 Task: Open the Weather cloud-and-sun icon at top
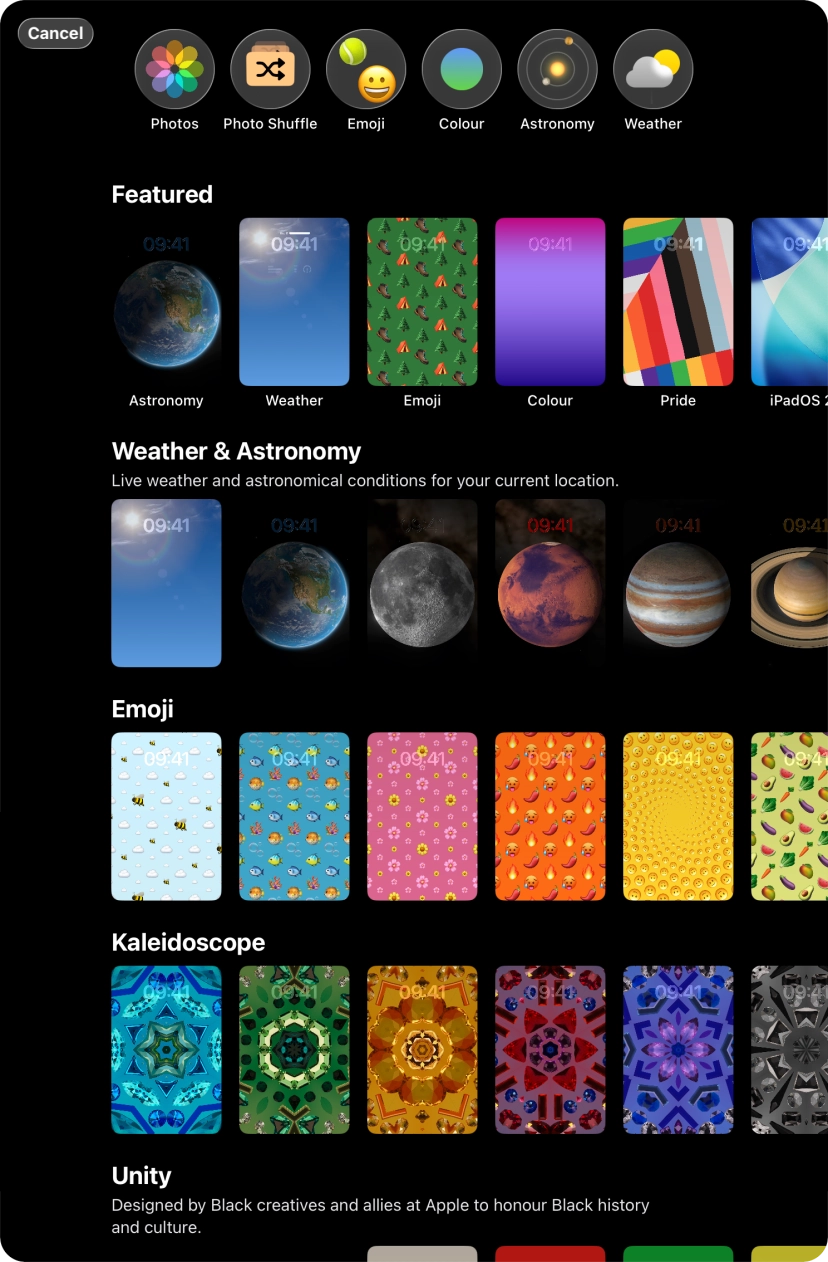tap(653, 69)
